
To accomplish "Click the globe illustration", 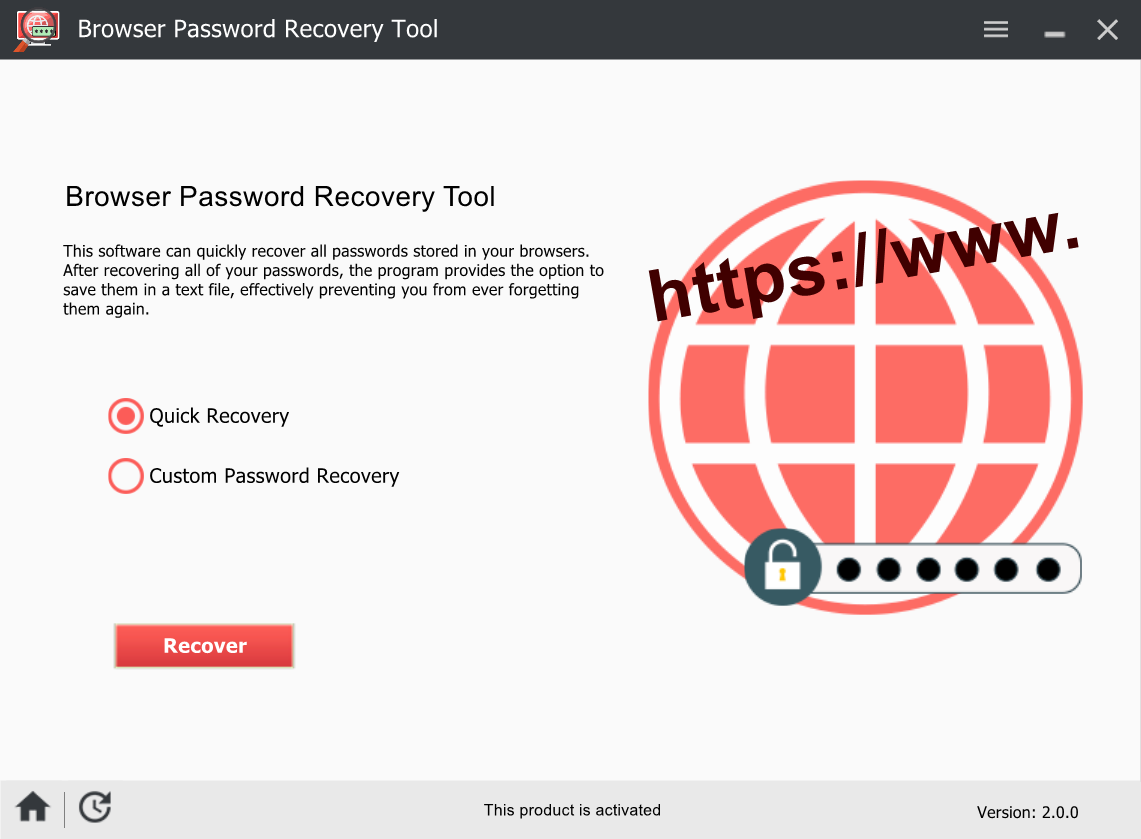I will [865, 397].
